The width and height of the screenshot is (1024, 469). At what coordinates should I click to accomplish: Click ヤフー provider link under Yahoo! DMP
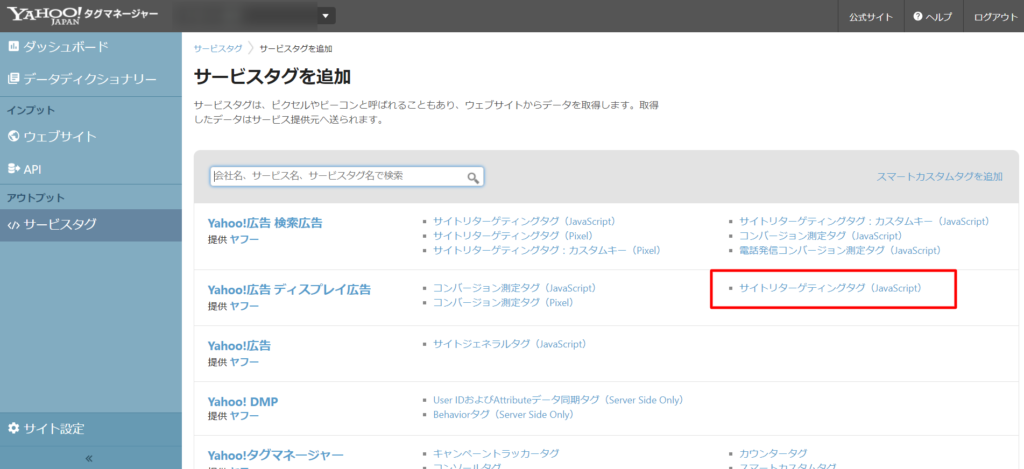tap(244, 416)
